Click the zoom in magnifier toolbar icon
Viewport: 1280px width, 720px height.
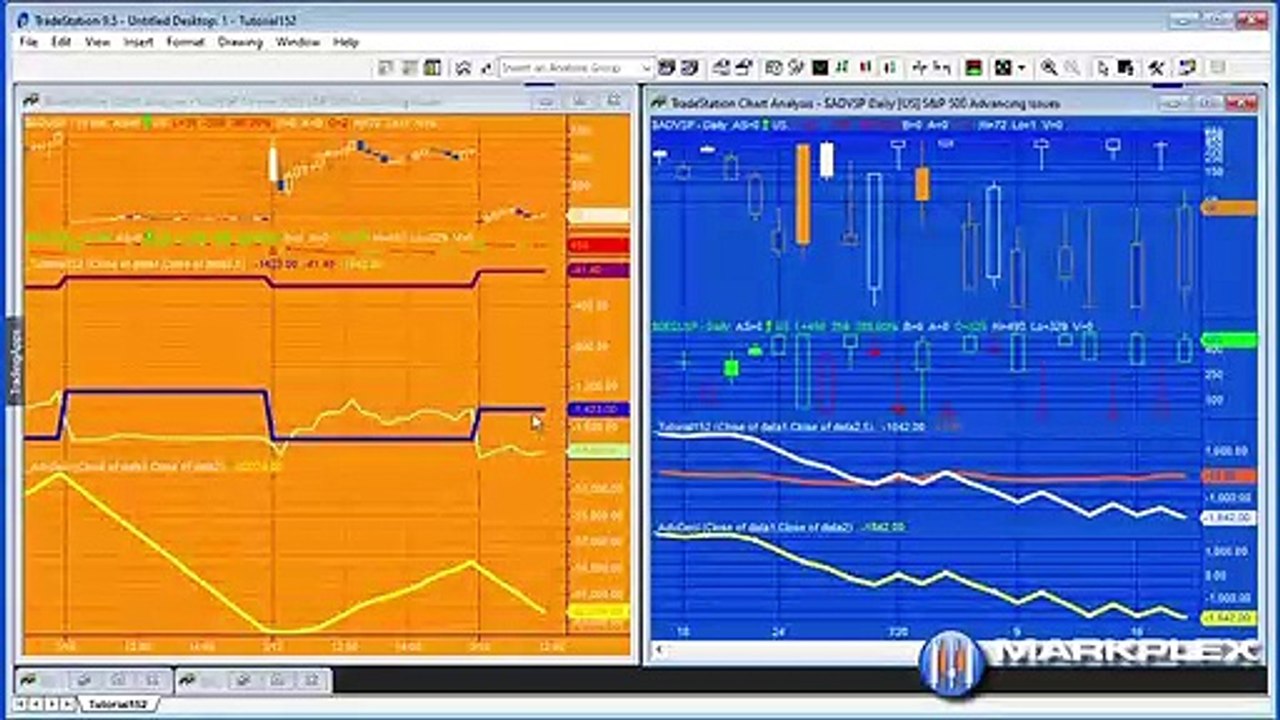point(1049,68)
